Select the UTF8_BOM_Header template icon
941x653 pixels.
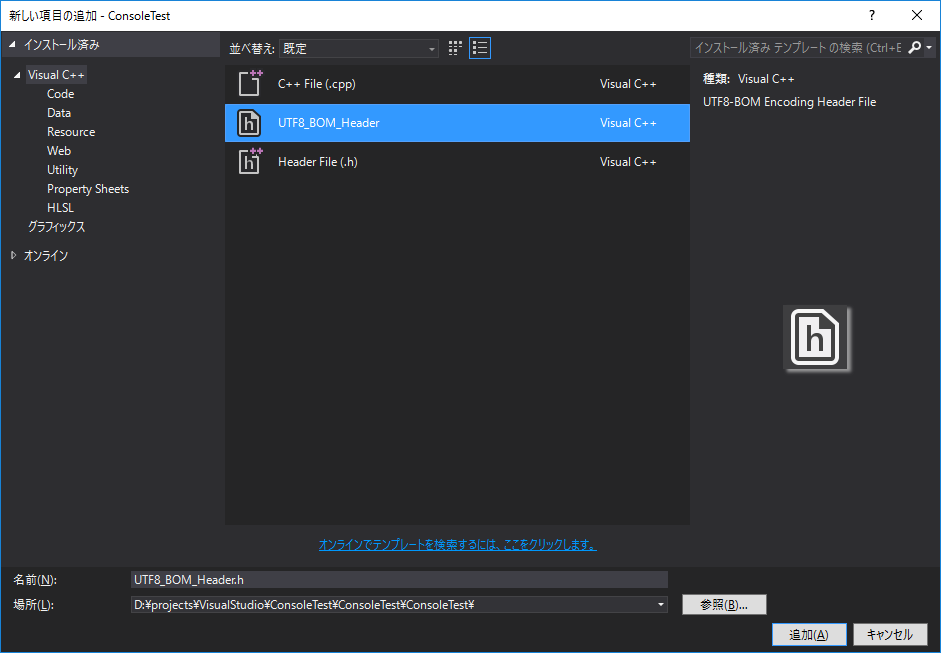click(249, 122)
